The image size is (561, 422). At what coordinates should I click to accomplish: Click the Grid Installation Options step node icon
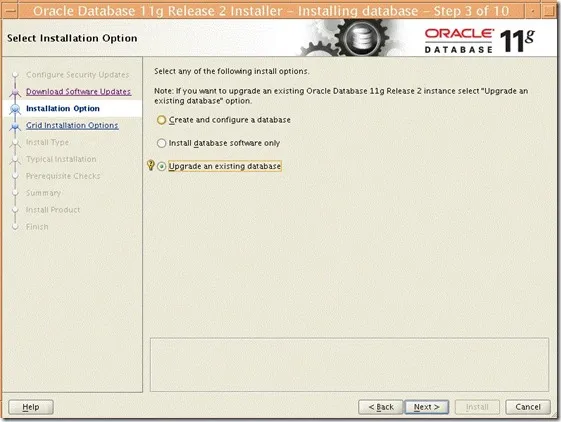pos(15,126)
